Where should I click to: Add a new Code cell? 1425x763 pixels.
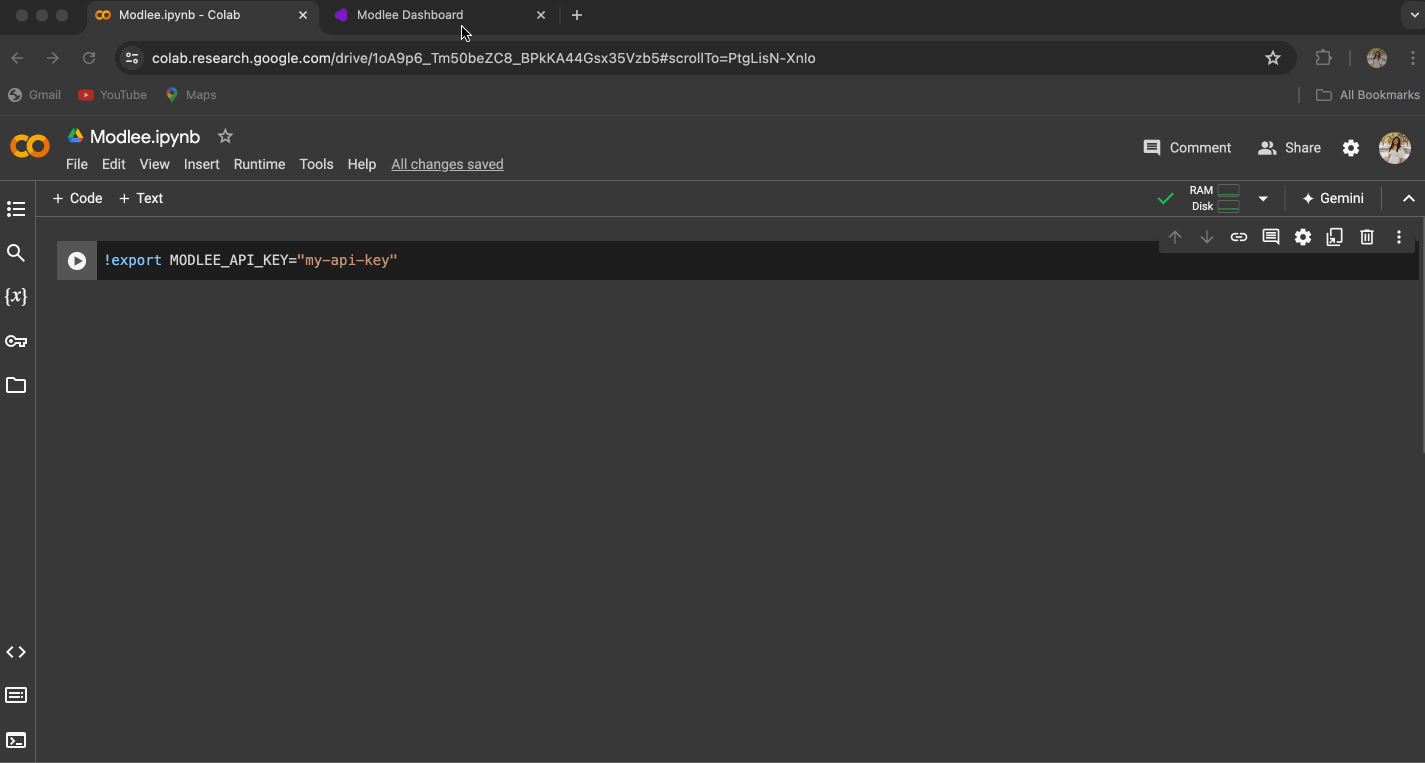(77, 198)
